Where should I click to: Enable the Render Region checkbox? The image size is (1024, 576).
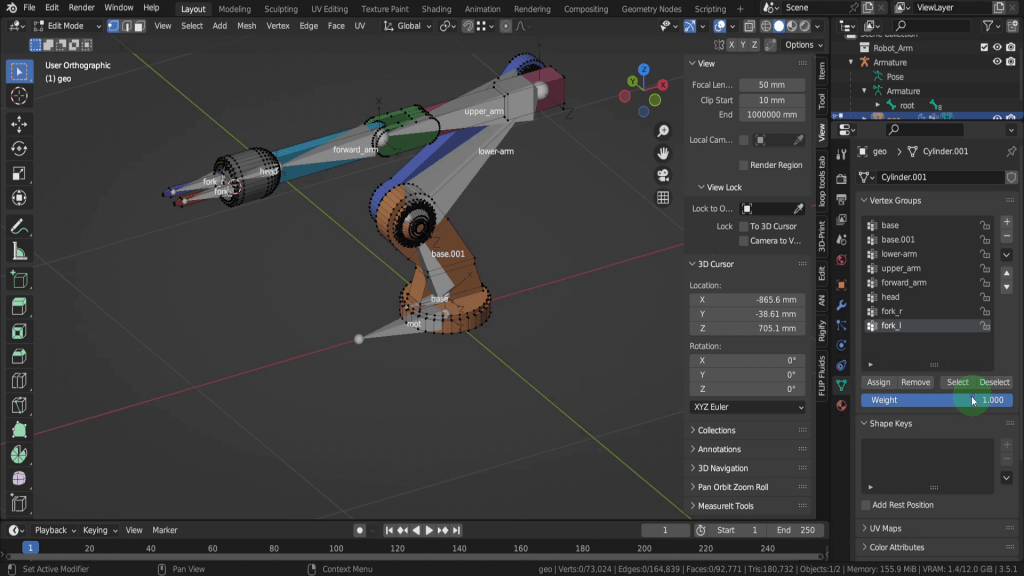pyautogui.click(x=744, y=165)
